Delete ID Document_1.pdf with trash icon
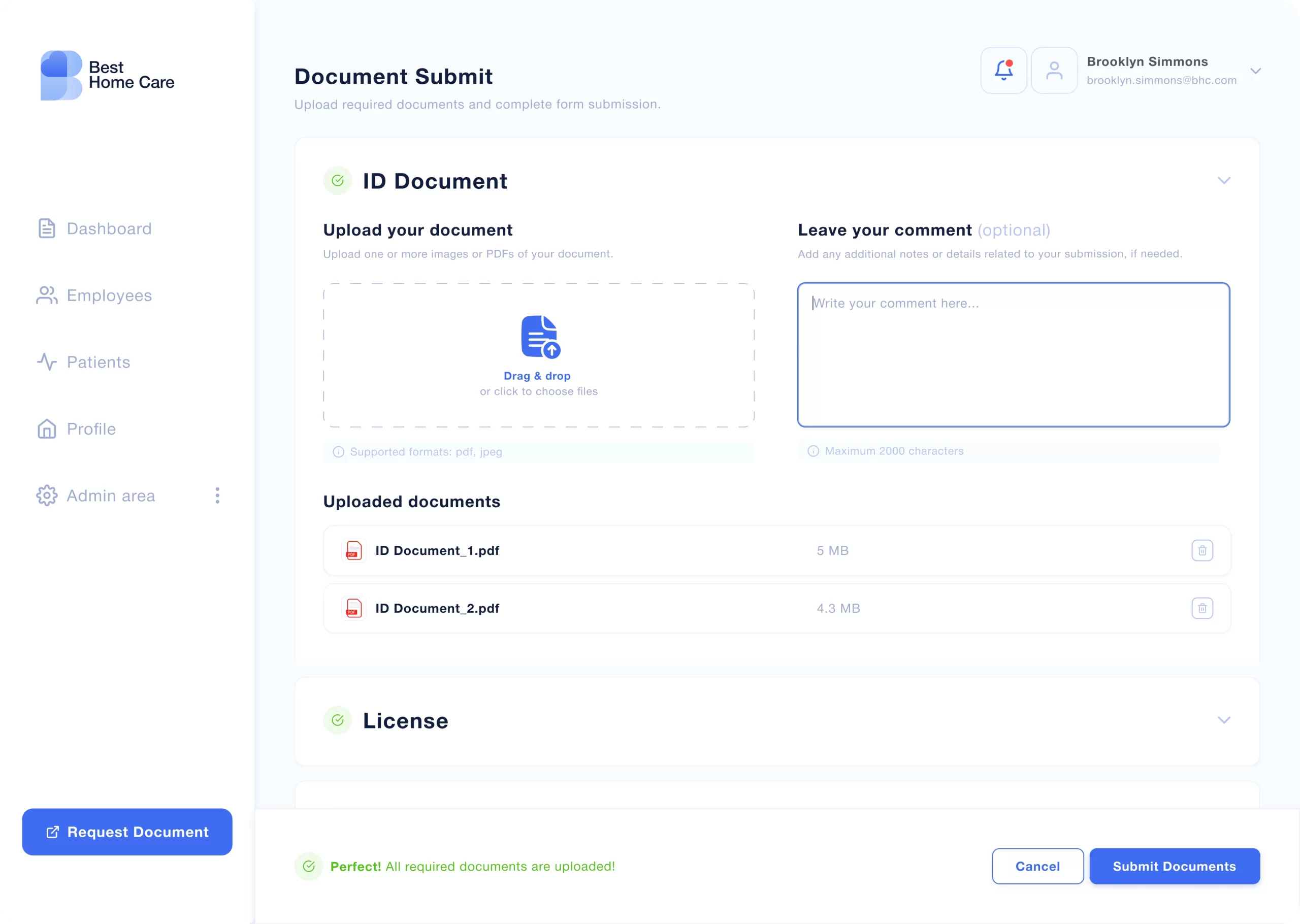The width and height of the screenshot is (1300, 924). point(1201,550)
